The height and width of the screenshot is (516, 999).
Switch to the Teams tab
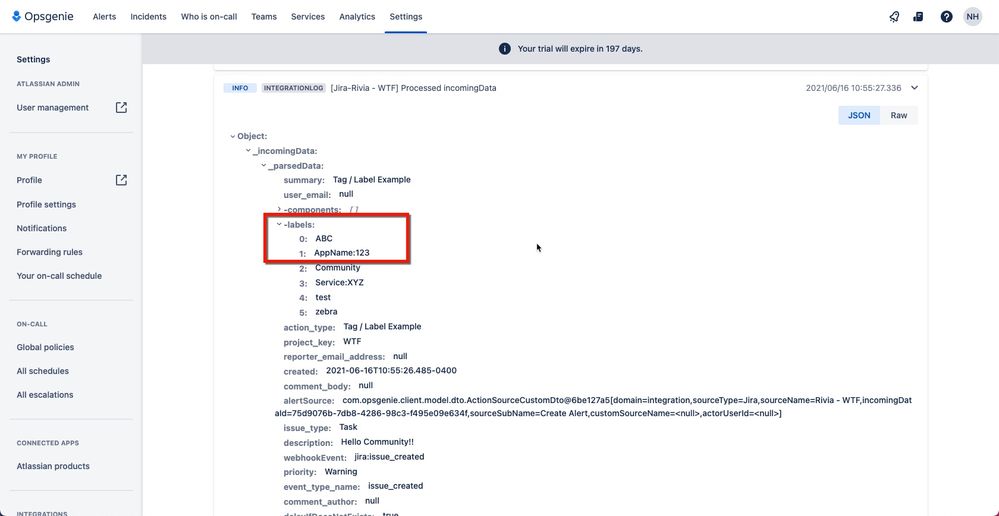[x=264, y=17]
